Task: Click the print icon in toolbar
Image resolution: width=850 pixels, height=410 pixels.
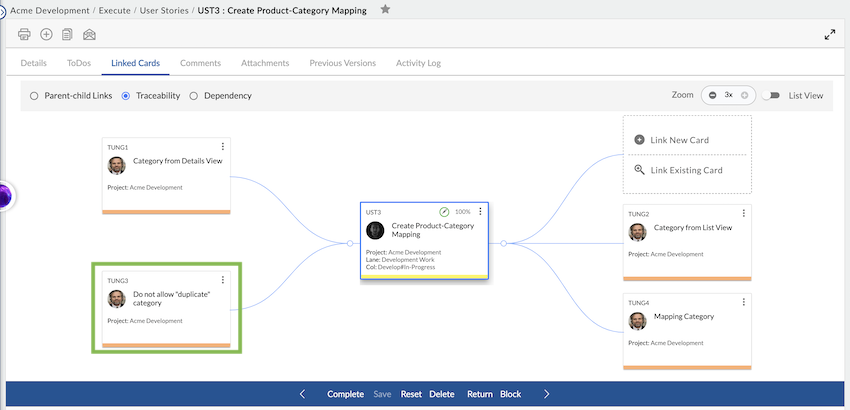Action: pos(25,35)
